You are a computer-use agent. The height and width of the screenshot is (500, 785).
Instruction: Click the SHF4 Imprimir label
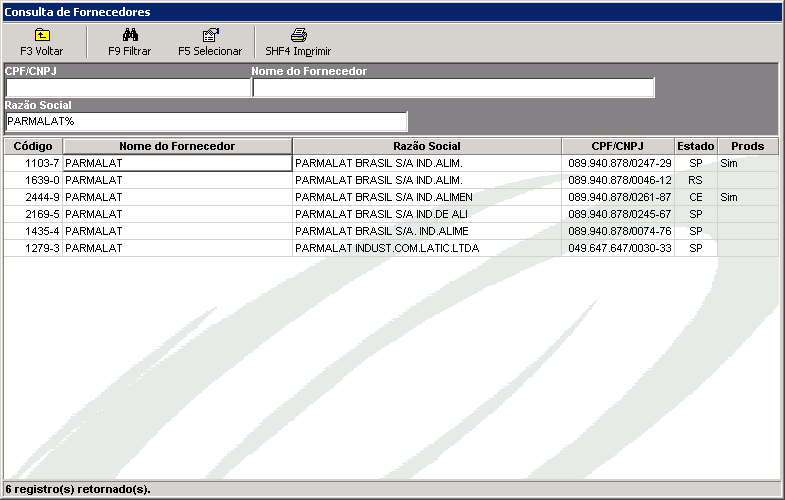click(x=298, y=51)
